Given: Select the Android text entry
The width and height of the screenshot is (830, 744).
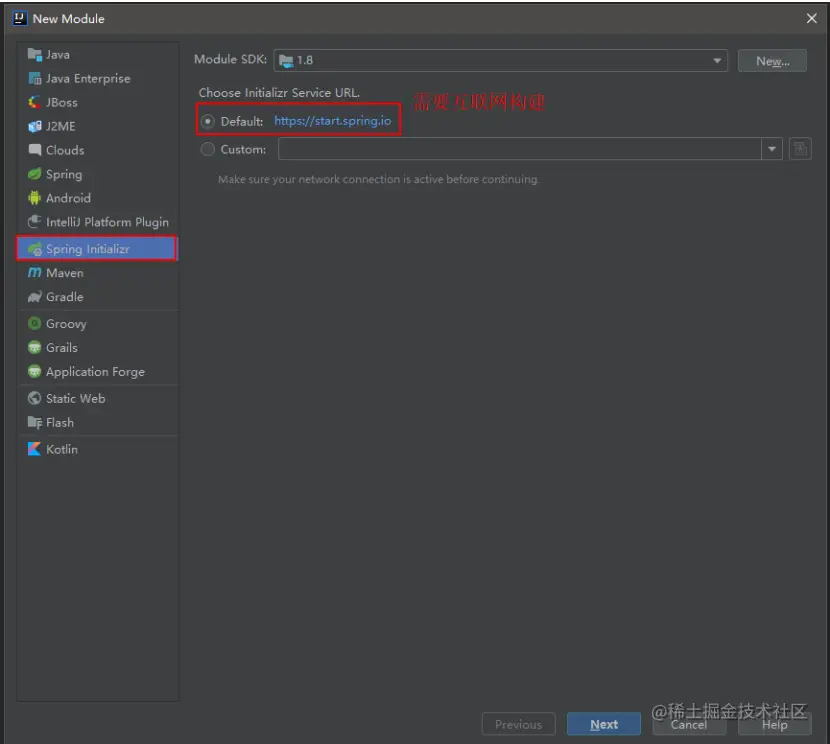Looking at the screenshot, I should (68, 198).
